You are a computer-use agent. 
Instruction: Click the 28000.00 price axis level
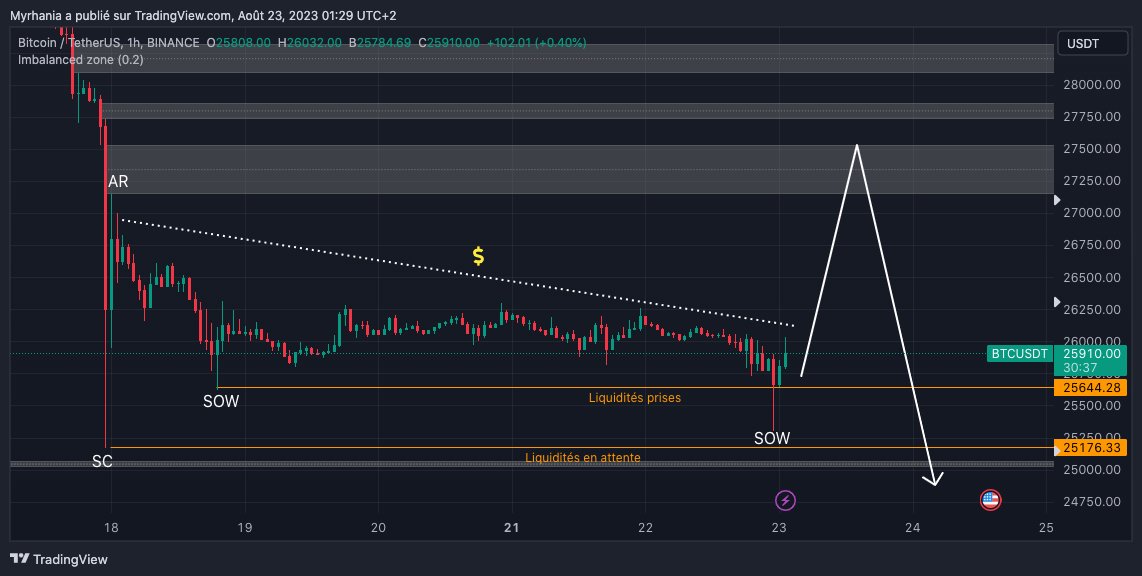tap(1092, 84)
